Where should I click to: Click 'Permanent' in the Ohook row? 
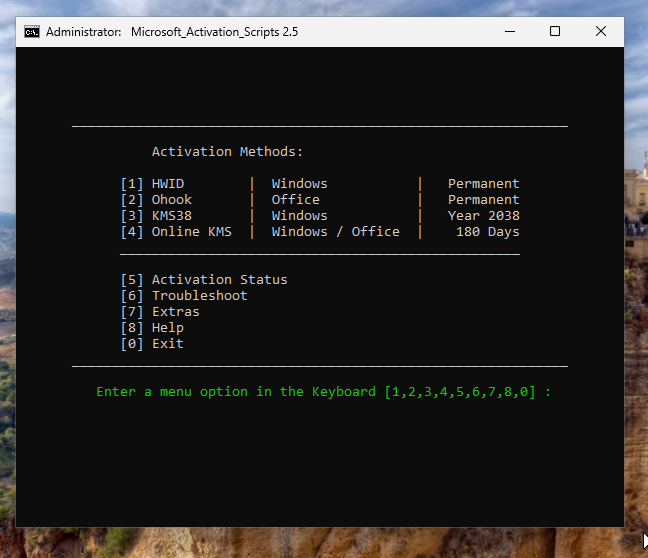[484, 200]
